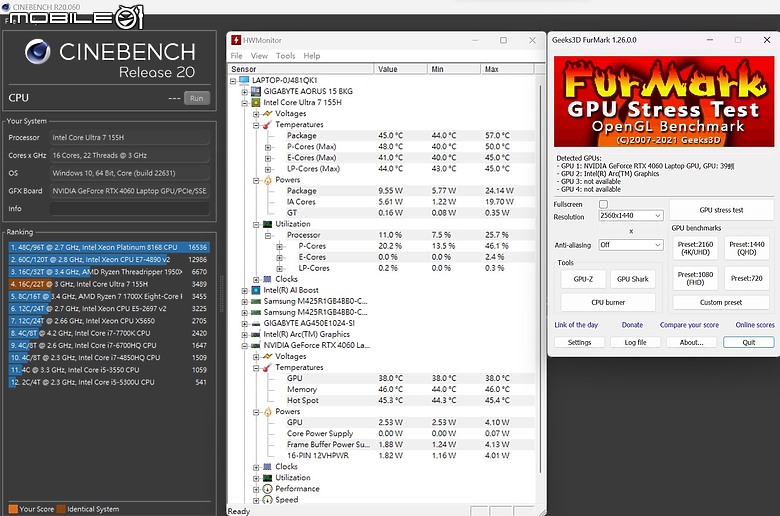780x516 pixels.
Task: Click the Quit button in FurMark
Action: (x=749, y=342)
